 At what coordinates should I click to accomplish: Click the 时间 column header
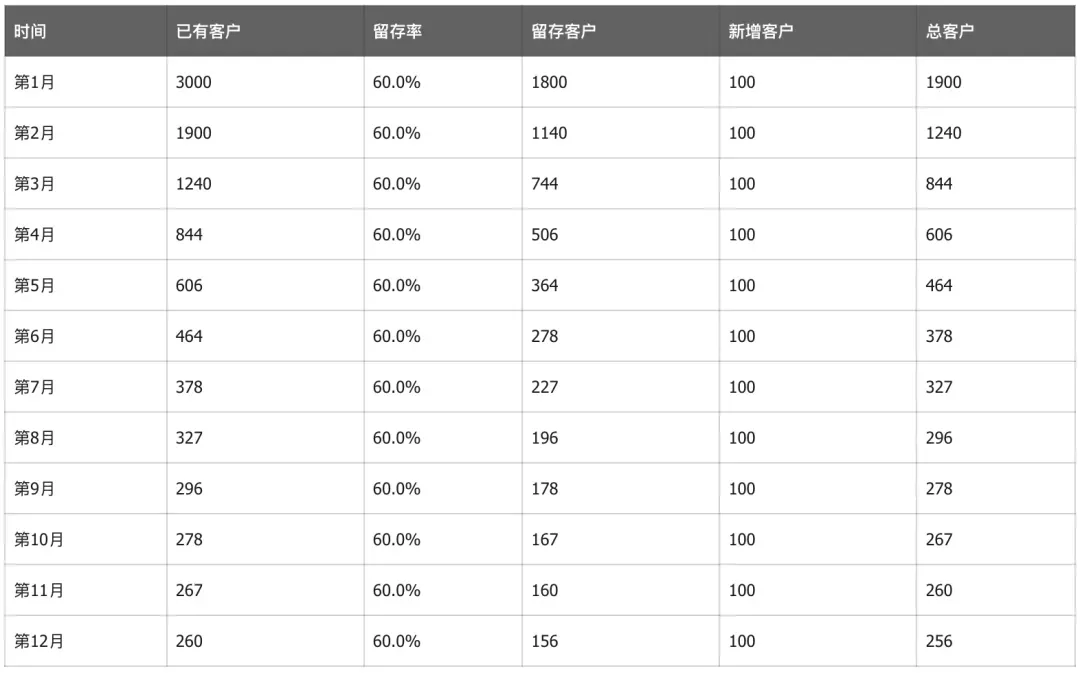30,32
